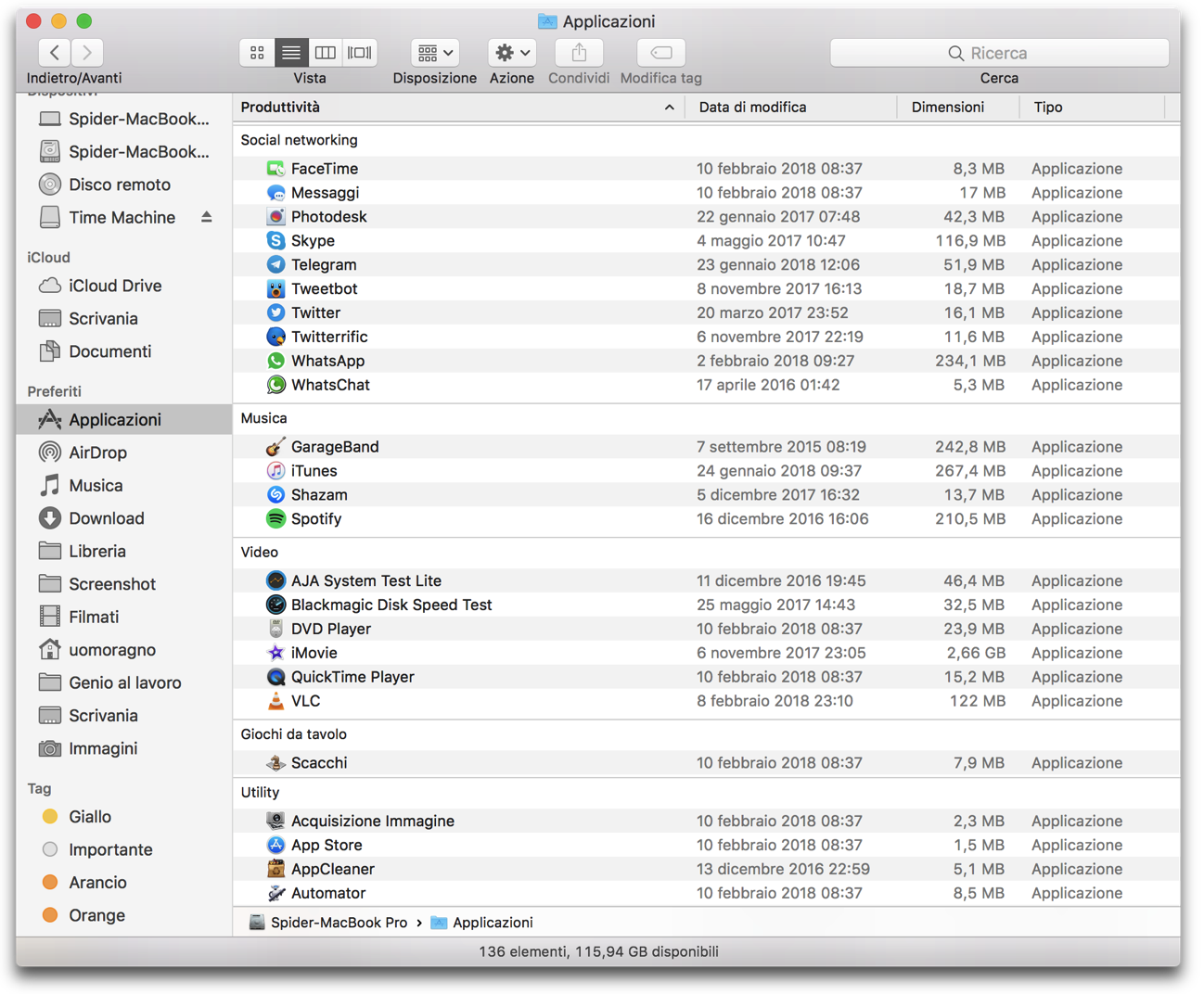The width and height of the screenshot is (1204, 994).
Task: Click the Blackmagic Disk Speed Test icon
Action: click(275, 605)
